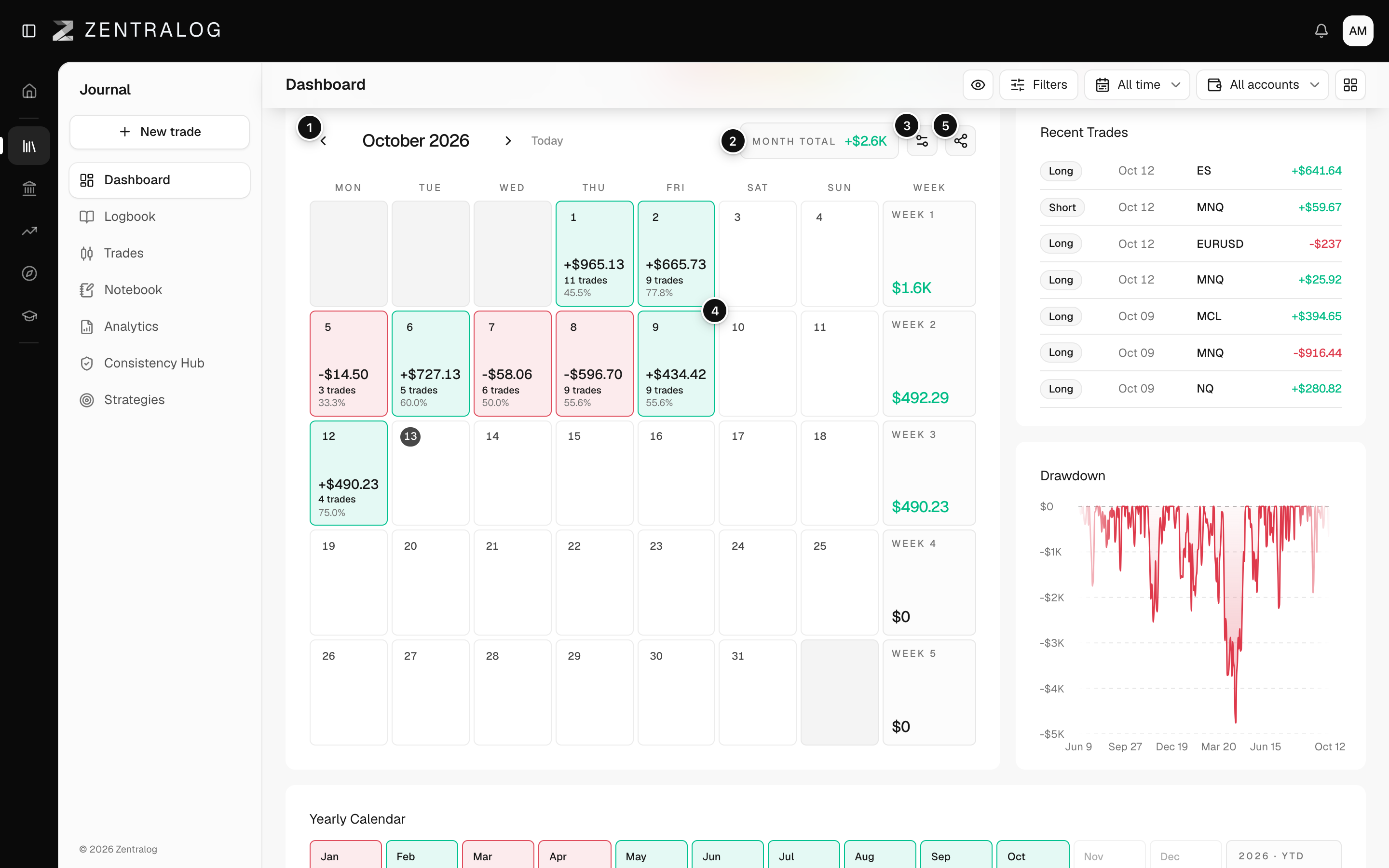Viewport: 1389px width, 868px height.
Task: Open the AM user avatar menu
Action: [x=1358, y=30]
